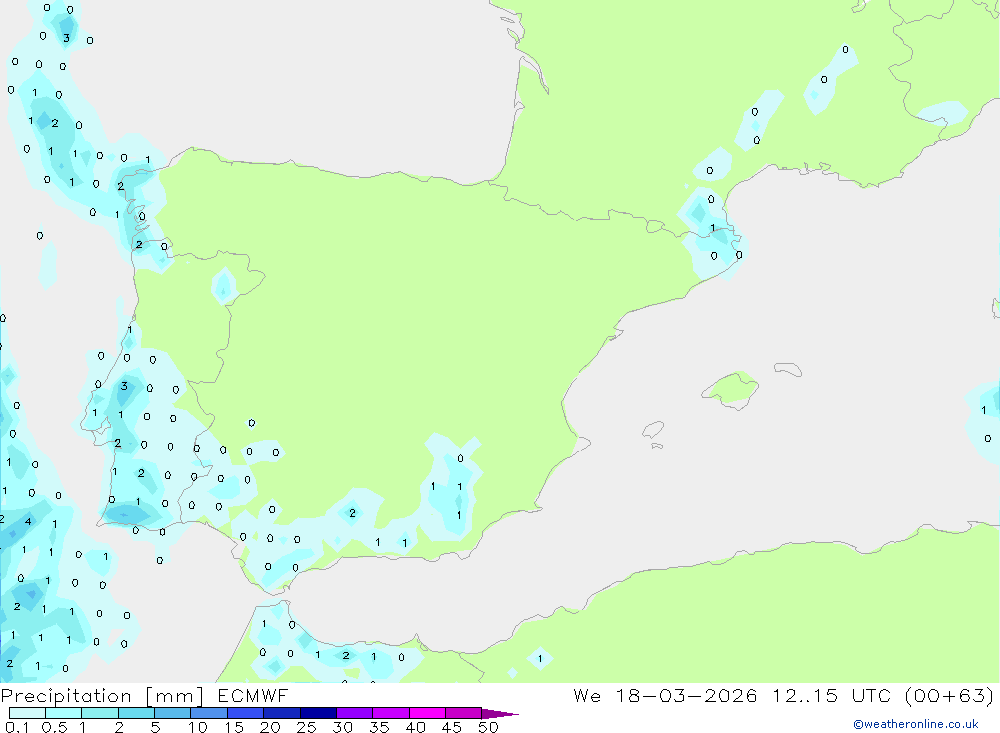1000x733 pixels.
Task: Click the '50' legend scale label
Action: coord(488,727)
